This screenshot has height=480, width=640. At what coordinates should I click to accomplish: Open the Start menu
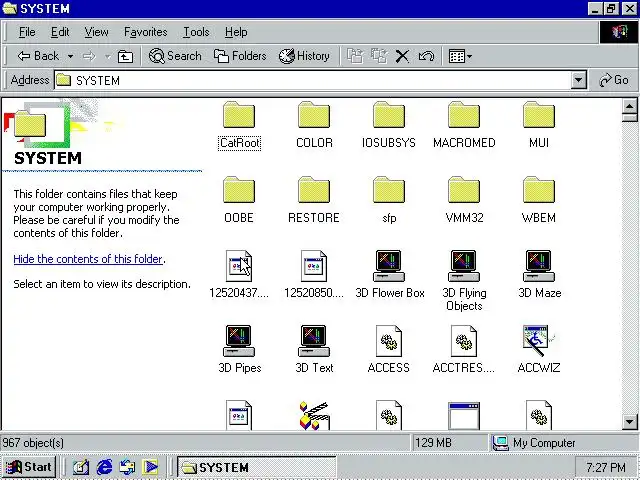coord(29,467)
